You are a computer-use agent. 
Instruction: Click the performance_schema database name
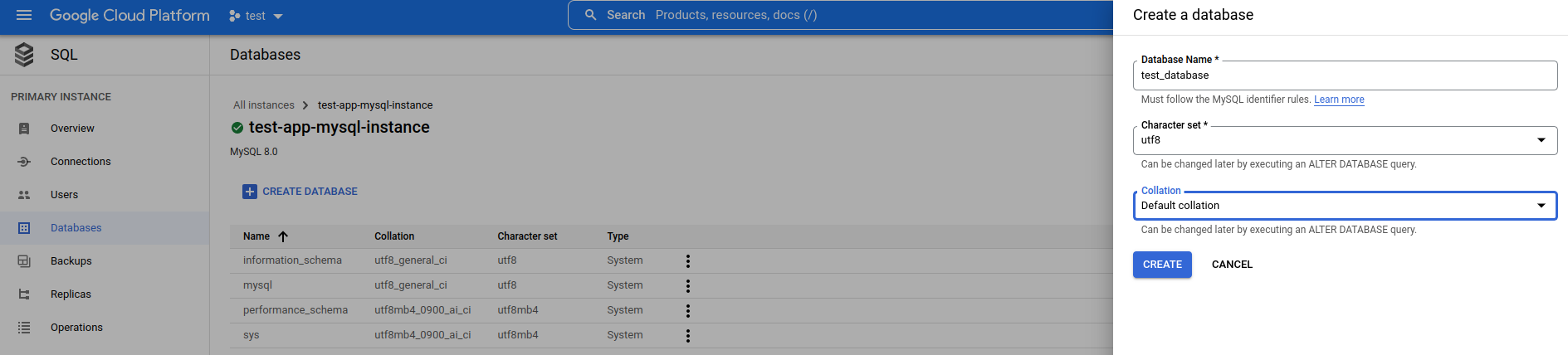point(296,310)
